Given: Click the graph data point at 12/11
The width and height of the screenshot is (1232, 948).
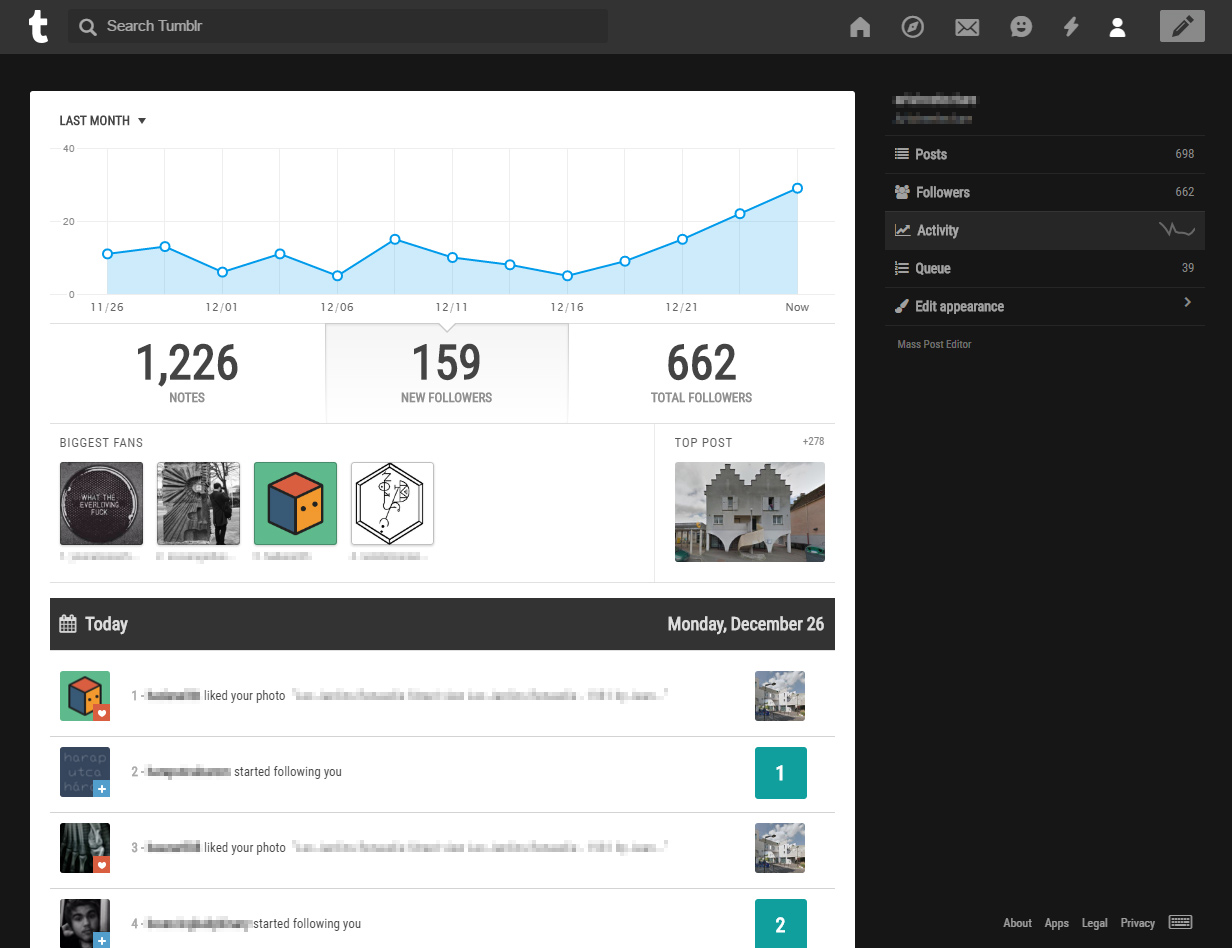Looking at the screenshot, I should coord(452,257).
